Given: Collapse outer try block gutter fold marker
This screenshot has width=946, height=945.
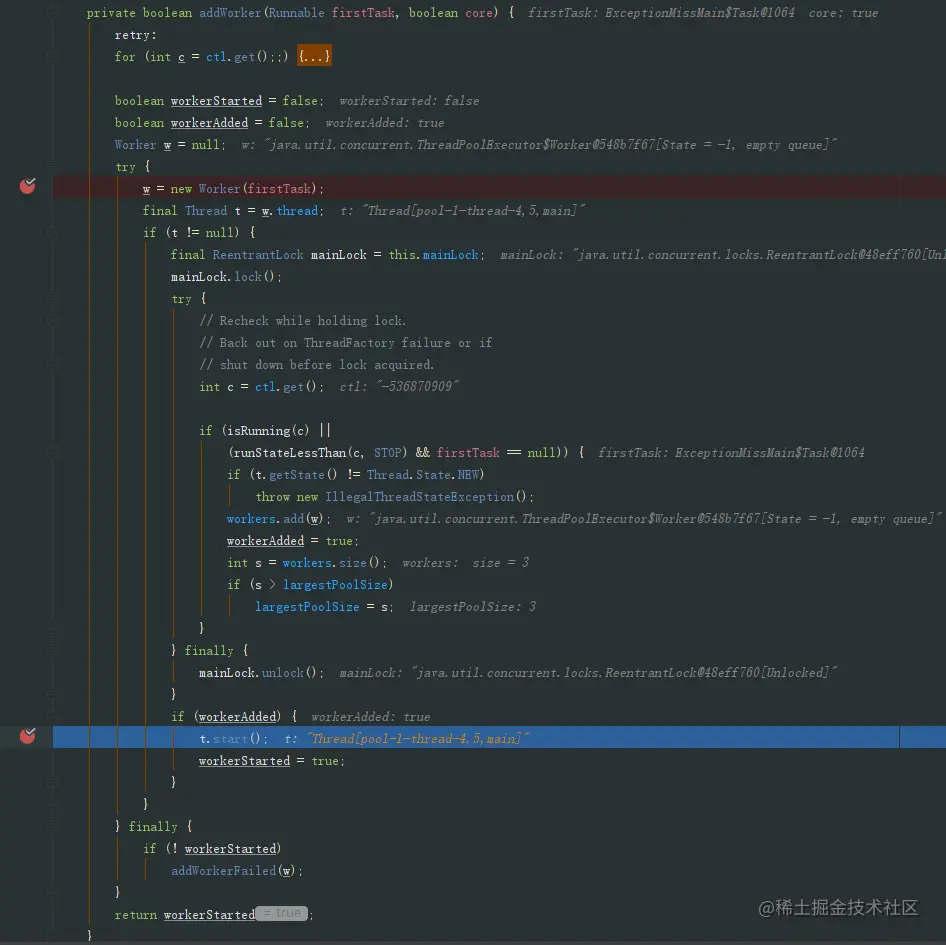Looking at the screenshot, I should [x=52, y=167].
